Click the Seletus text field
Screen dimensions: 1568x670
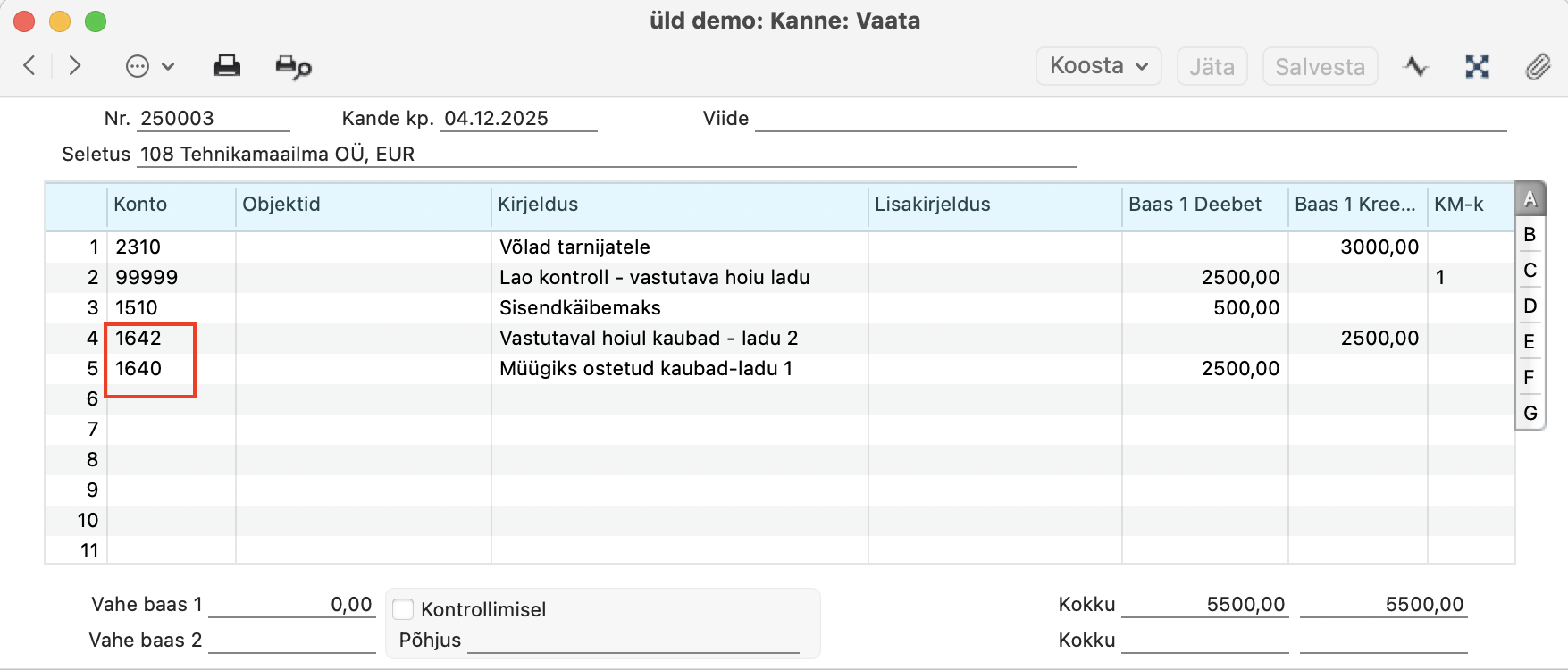tap(606, 155)
